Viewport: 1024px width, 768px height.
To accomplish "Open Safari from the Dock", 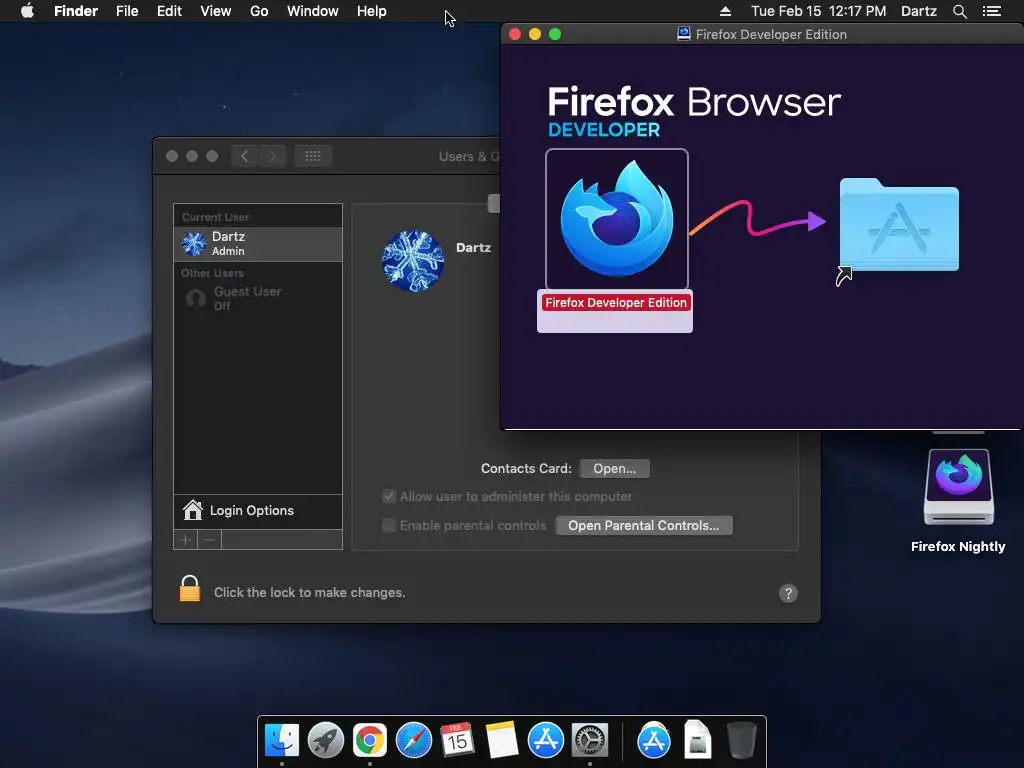I will (413, 740).
